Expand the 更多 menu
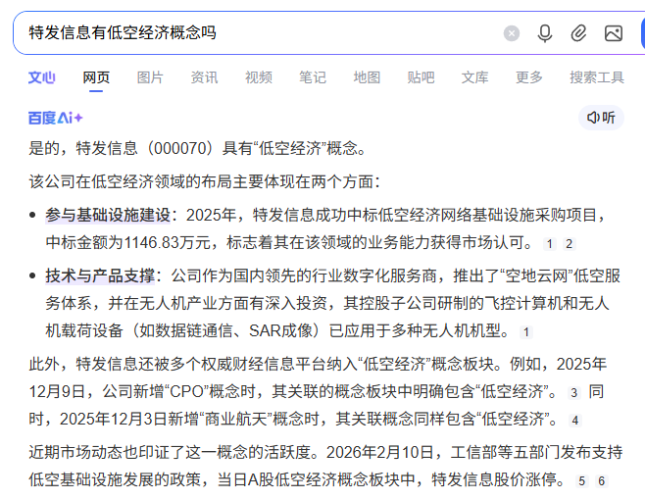 tap(529, 77)
